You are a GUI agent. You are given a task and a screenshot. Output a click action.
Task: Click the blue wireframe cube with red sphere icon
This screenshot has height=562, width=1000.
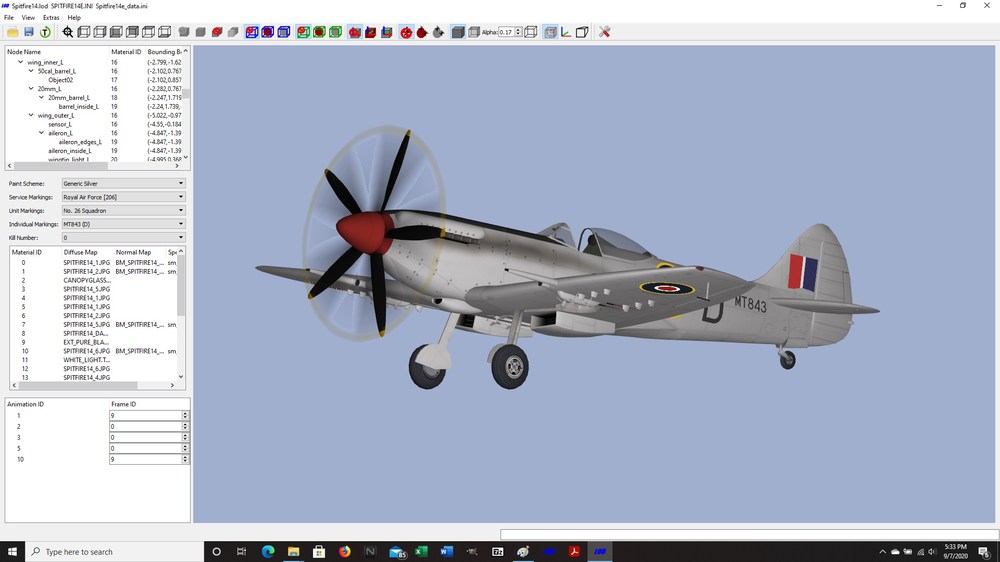[252, 32]
